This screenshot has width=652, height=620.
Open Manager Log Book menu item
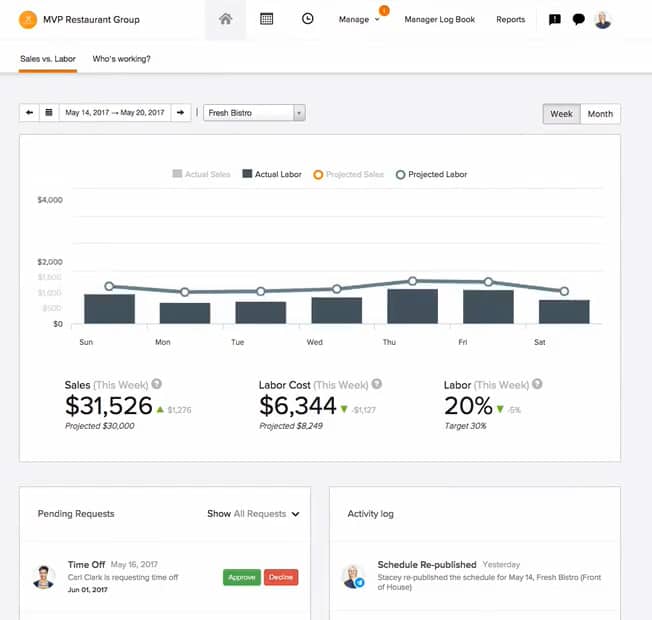(440, 20)
